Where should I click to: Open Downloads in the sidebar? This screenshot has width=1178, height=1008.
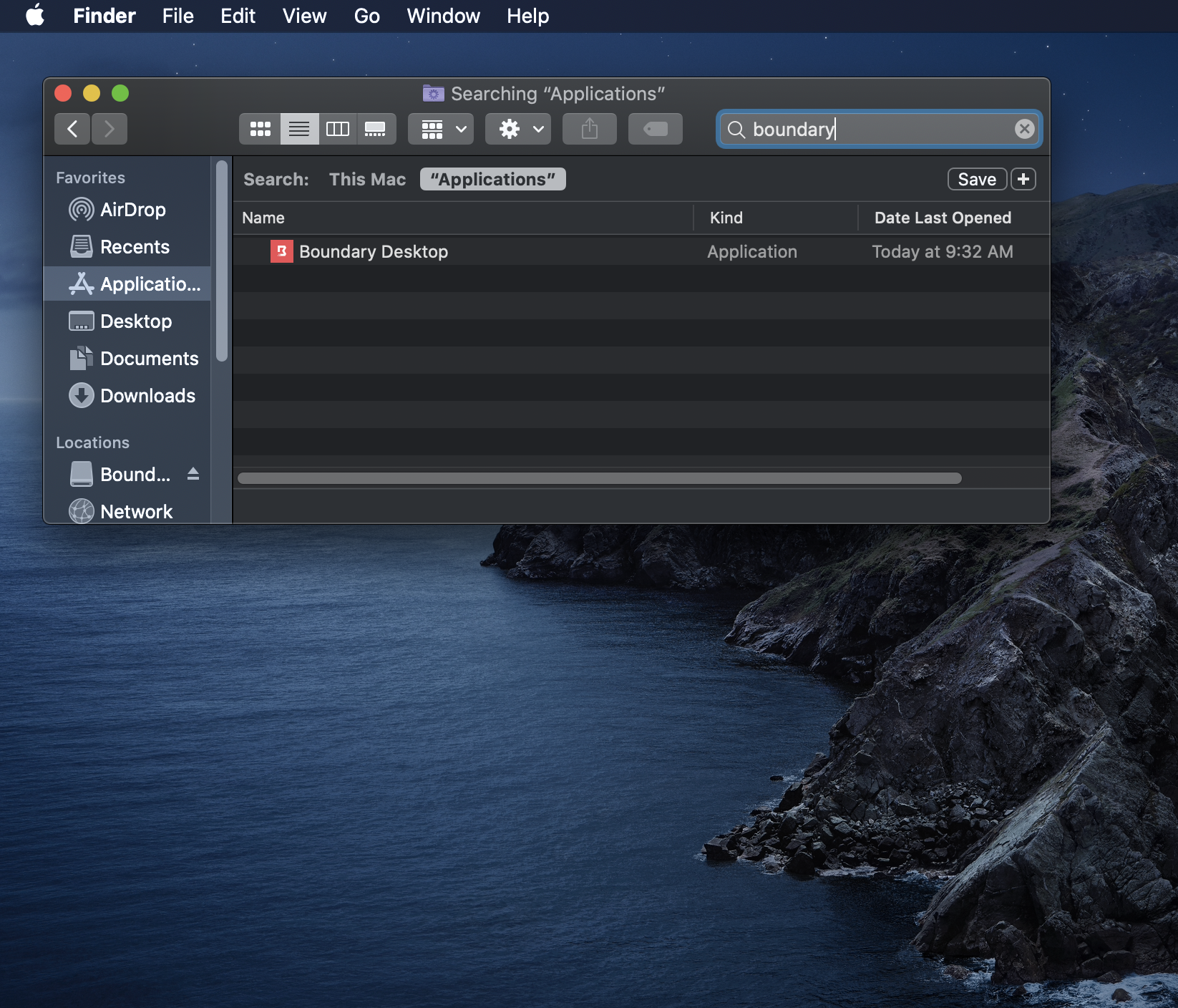(x=127, y=396)
